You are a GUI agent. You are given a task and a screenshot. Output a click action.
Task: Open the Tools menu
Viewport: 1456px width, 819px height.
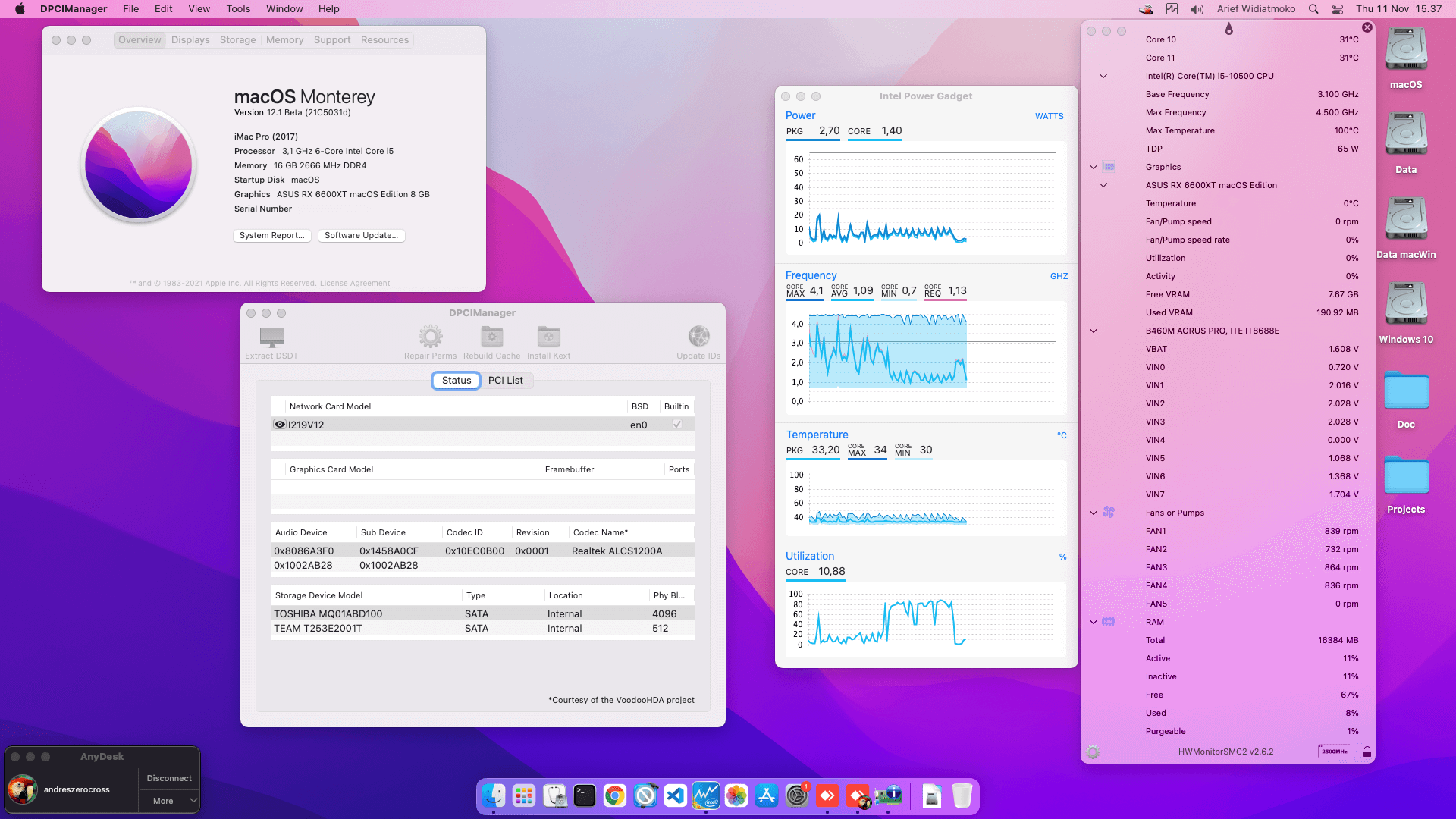(x=238, y=9)
